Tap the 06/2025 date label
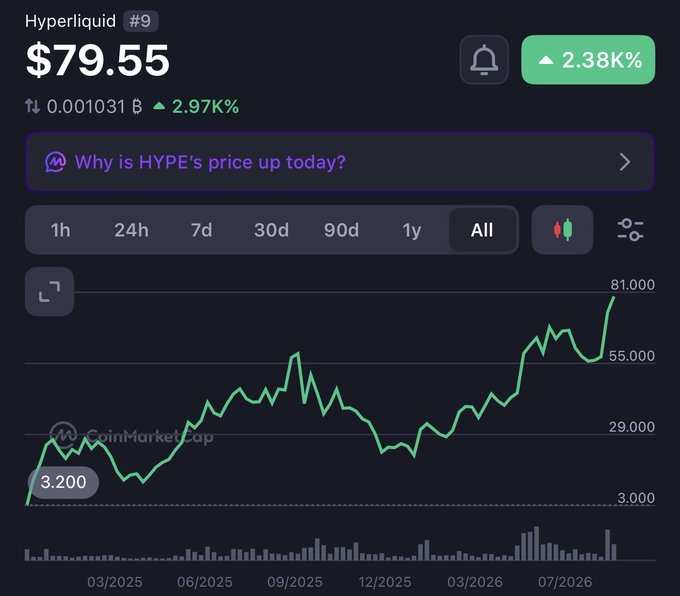Screen dimensions: 680x596 (x=205, y=582)
